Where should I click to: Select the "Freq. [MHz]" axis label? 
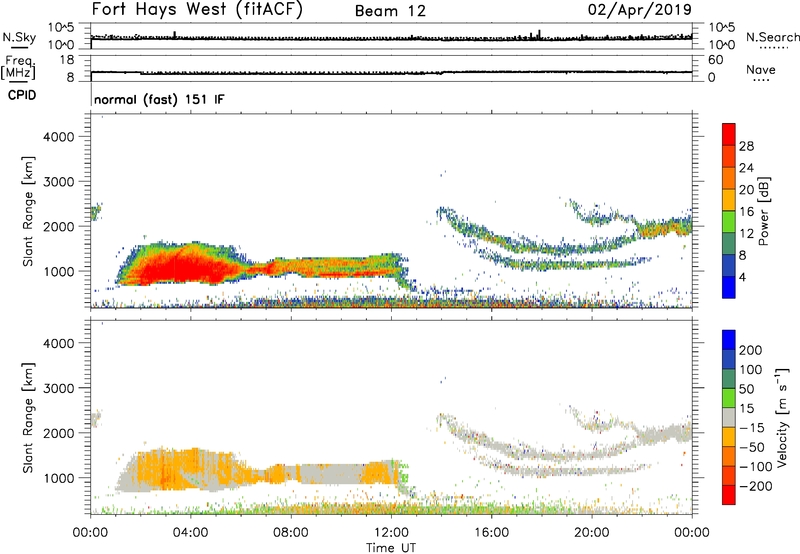coord(18,67)
